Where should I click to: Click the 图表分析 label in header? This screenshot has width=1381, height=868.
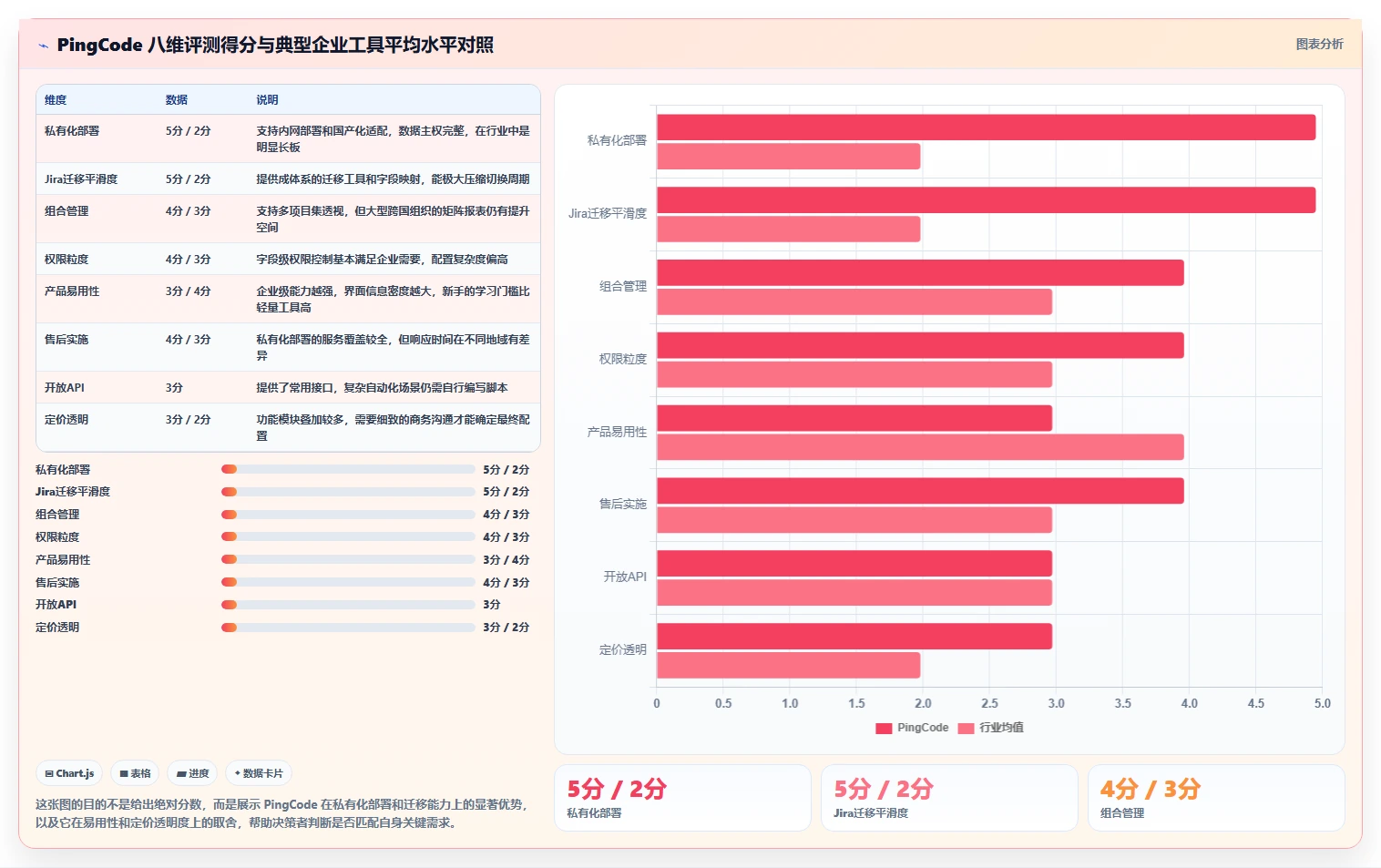1319,44
